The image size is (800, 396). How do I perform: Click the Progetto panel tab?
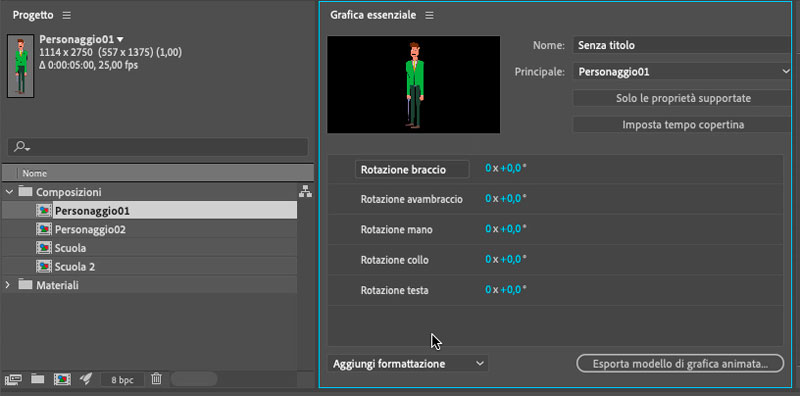click(x=33, y=15)
